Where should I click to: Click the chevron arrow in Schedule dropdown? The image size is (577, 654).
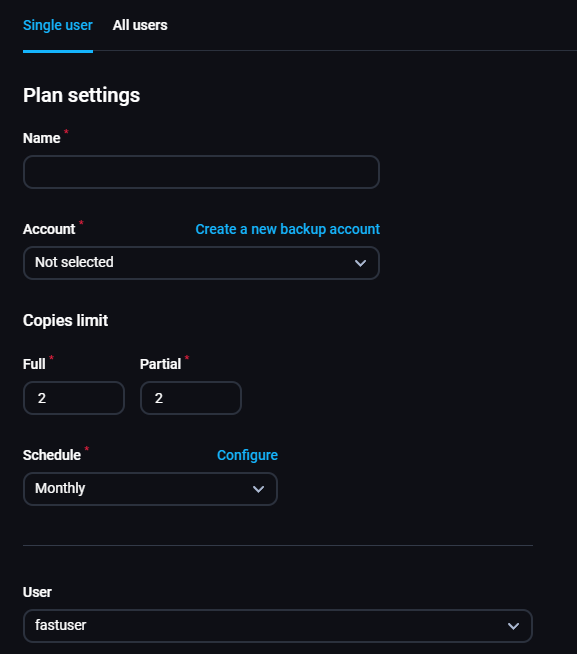pyautogui.click(x=258, y=489)
